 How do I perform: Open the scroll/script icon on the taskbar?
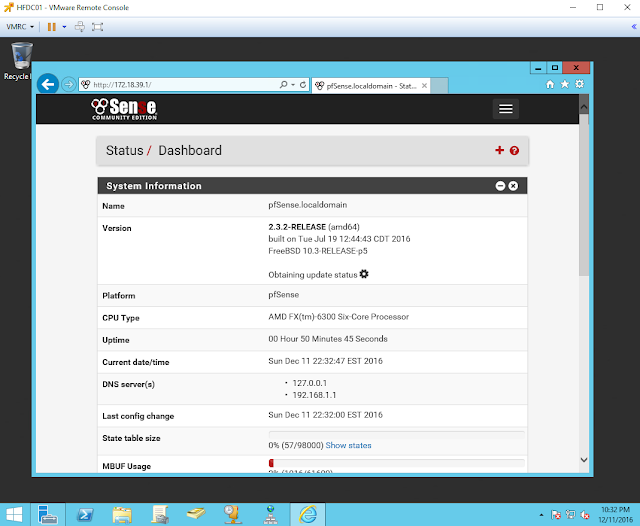click(160, 514)
